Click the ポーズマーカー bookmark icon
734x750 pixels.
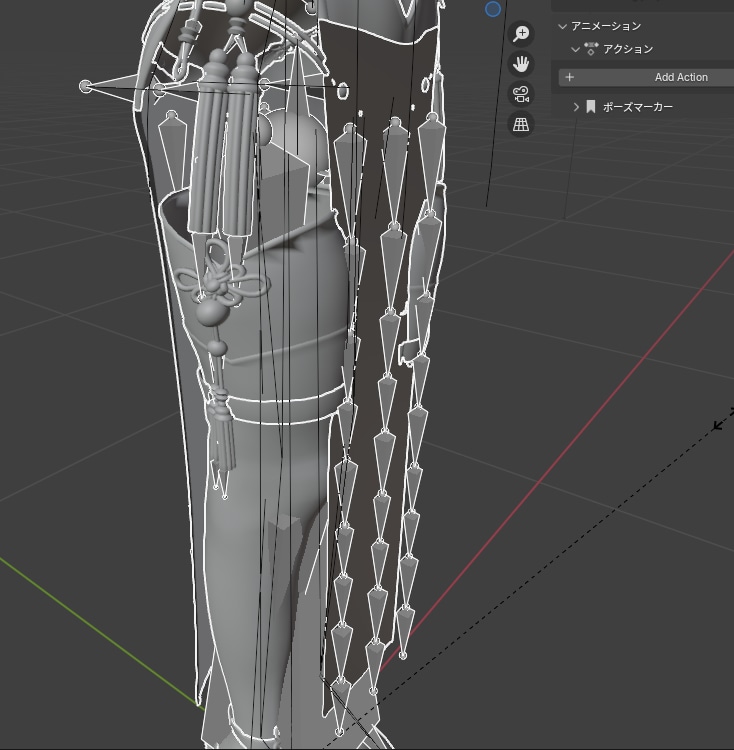(x=591, y=107)
